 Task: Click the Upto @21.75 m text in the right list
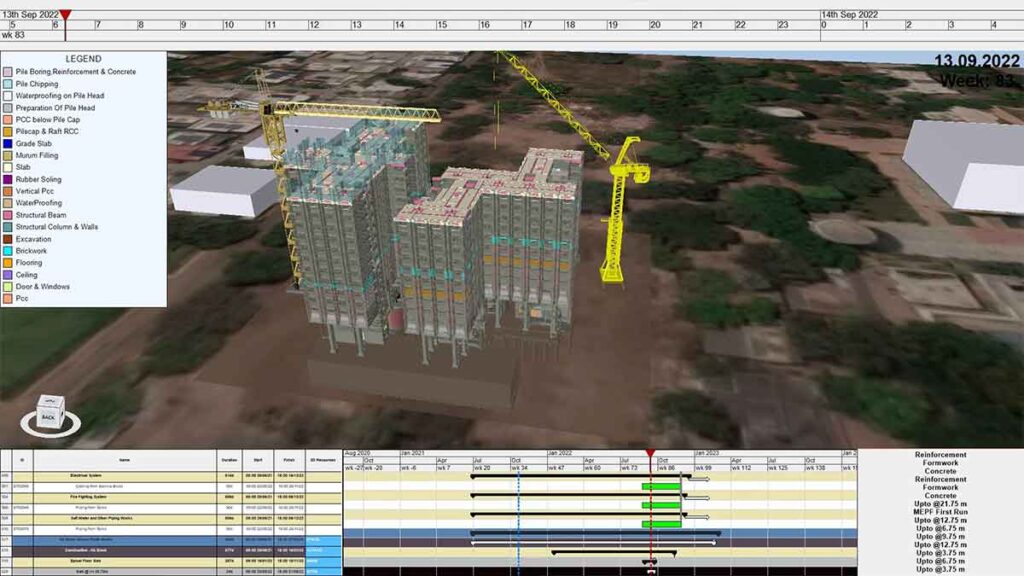coord(940,504)
